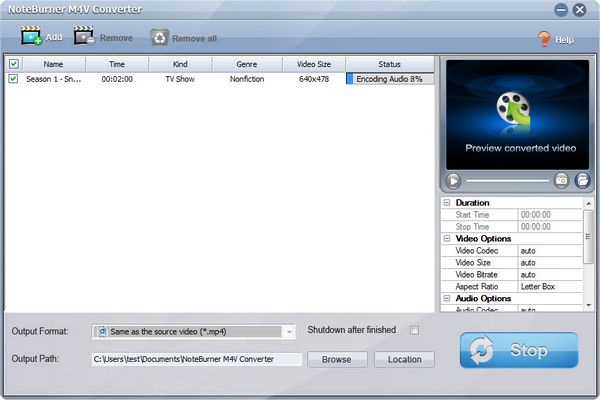600x400 pixels.
Task: Click the Aspect Ratio label
Action: pos(477,286)
